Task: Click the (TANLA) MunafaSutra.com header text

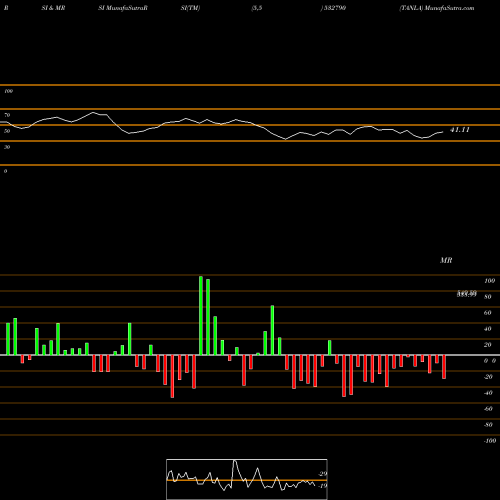Action: [x=437, y=8]
